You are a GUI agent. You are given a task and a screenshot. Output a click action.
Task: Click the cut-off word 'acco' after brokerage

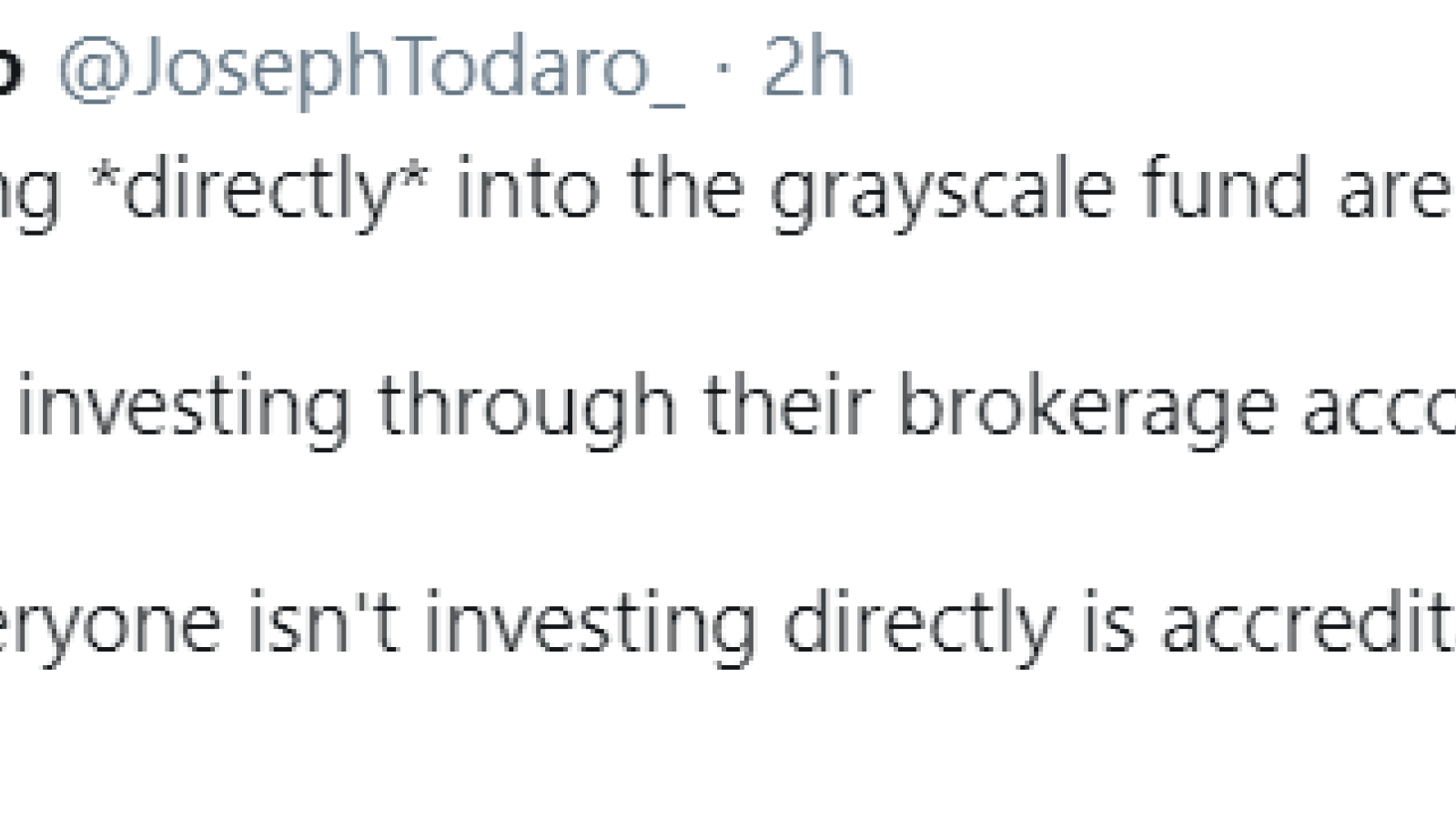point(1379,410)
